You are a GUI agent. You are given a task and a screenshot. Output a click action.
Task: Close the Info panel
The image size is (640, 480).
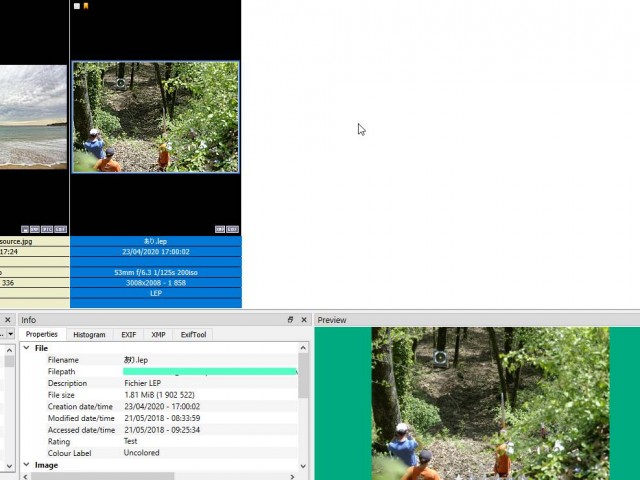304,320
